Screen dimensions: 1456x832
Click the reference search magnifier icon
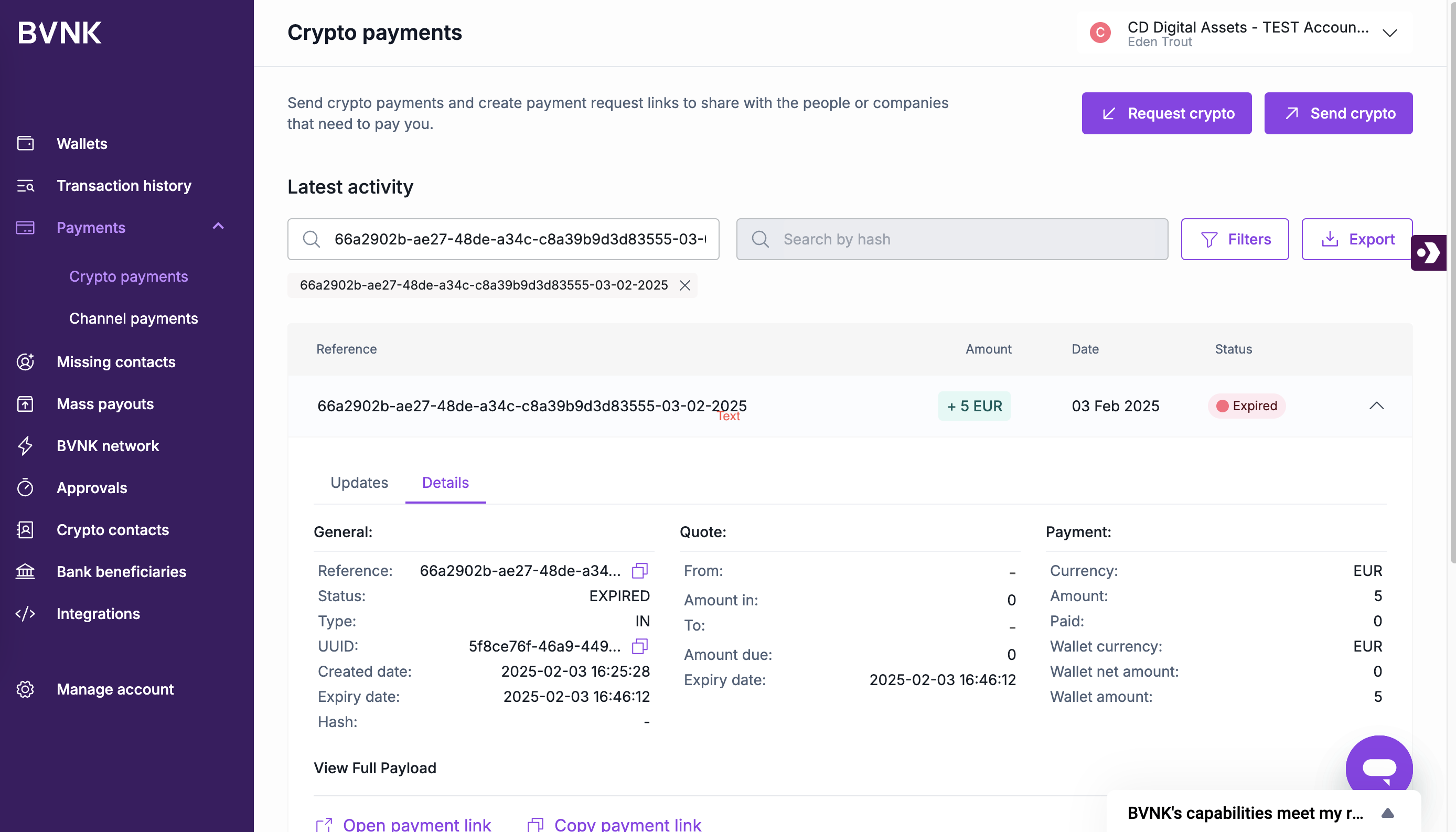click(x=312, y=239)
